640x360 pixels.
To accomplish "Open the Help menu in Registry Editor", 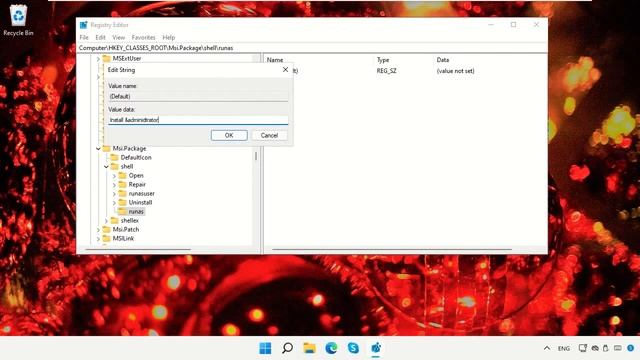I will tap(169, 37).
